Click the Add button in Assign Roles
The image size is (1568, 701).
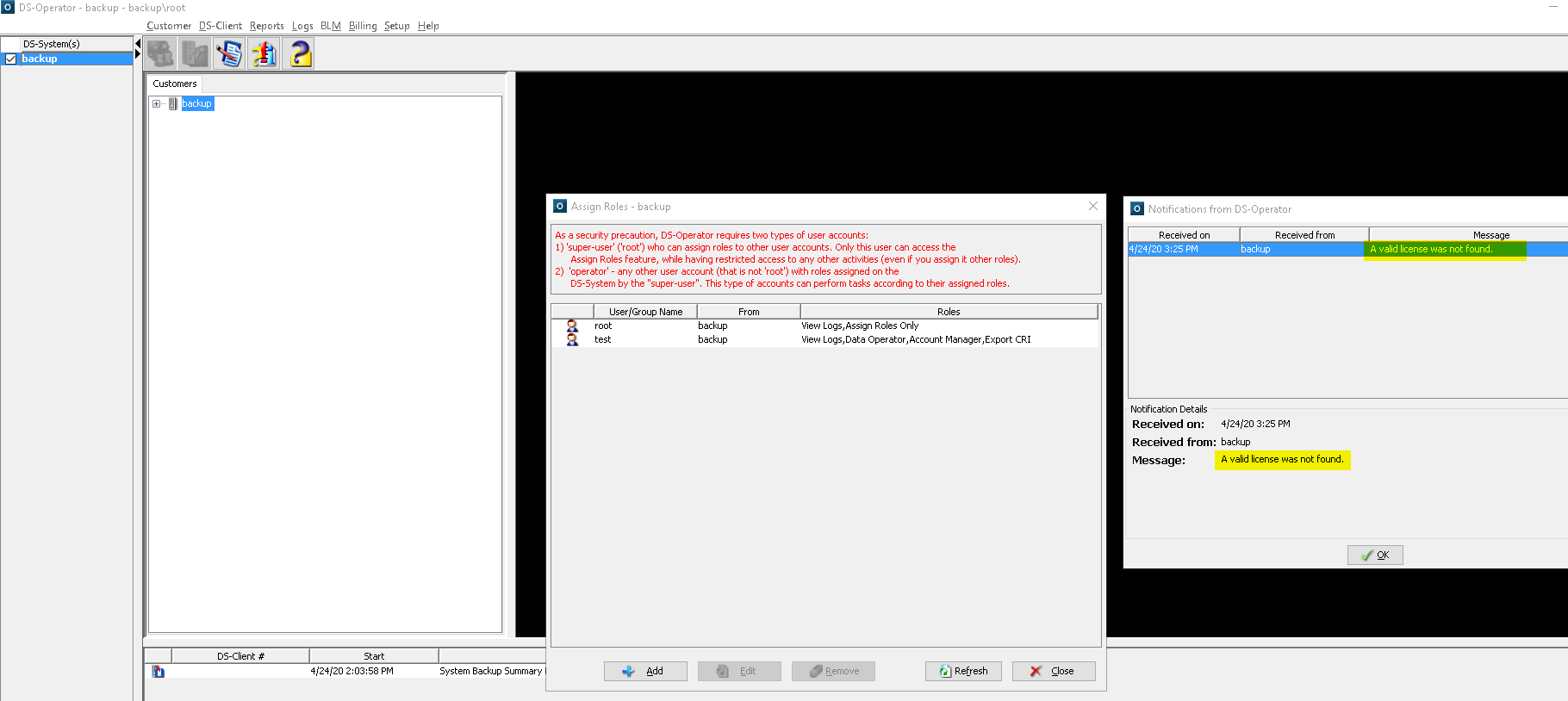645,671
